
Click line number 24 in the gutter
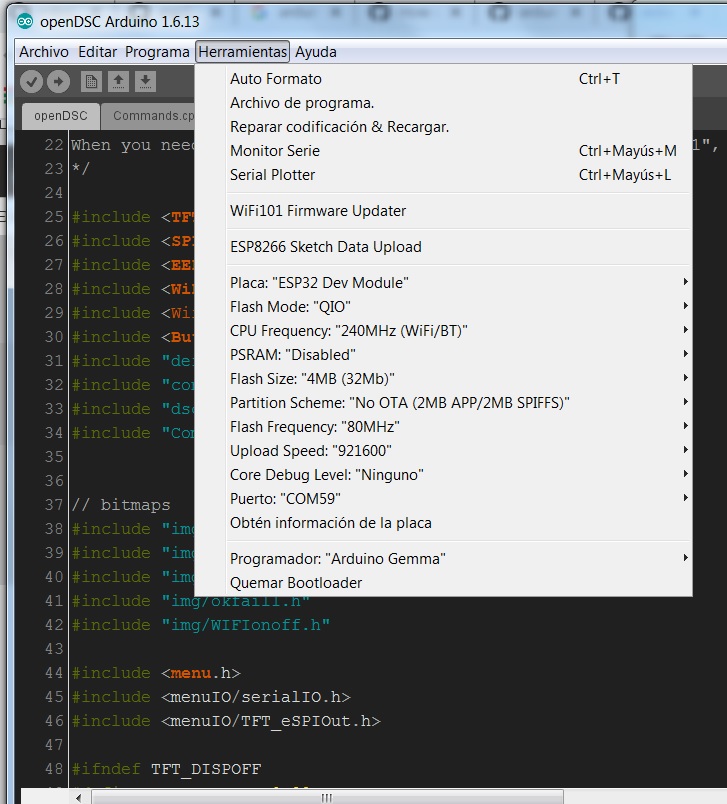[53, 193]
